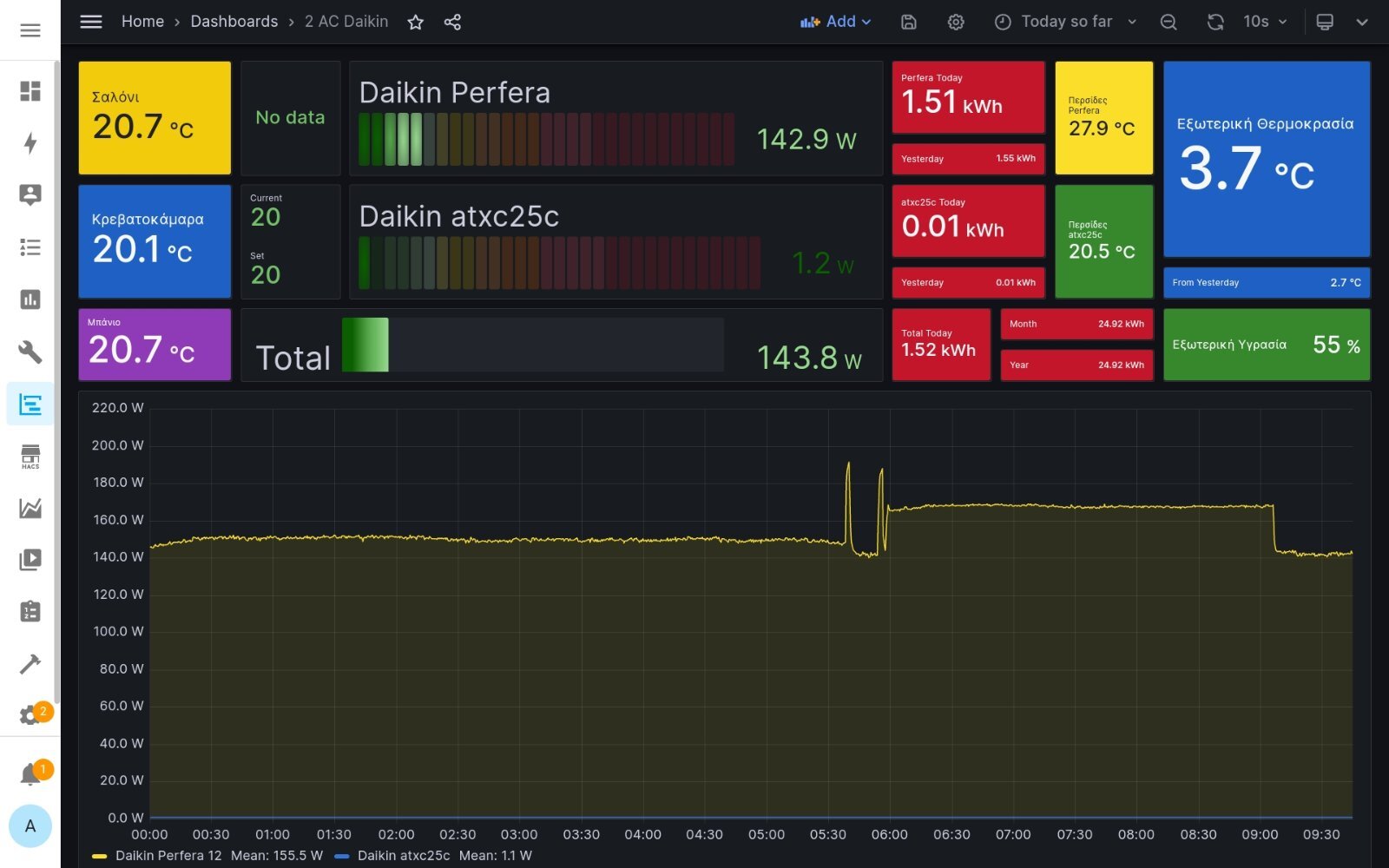Zoom out the time range
Image resolution: width=1389 pixels, height=868 pixels.
pyautogui.click(x=1168, y=23)
